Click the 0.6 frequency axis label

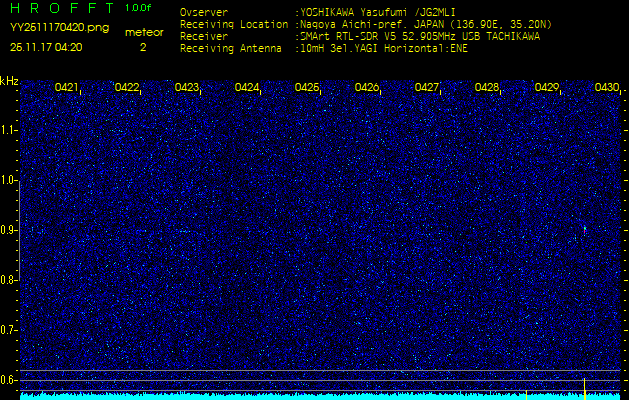(9, 379)
